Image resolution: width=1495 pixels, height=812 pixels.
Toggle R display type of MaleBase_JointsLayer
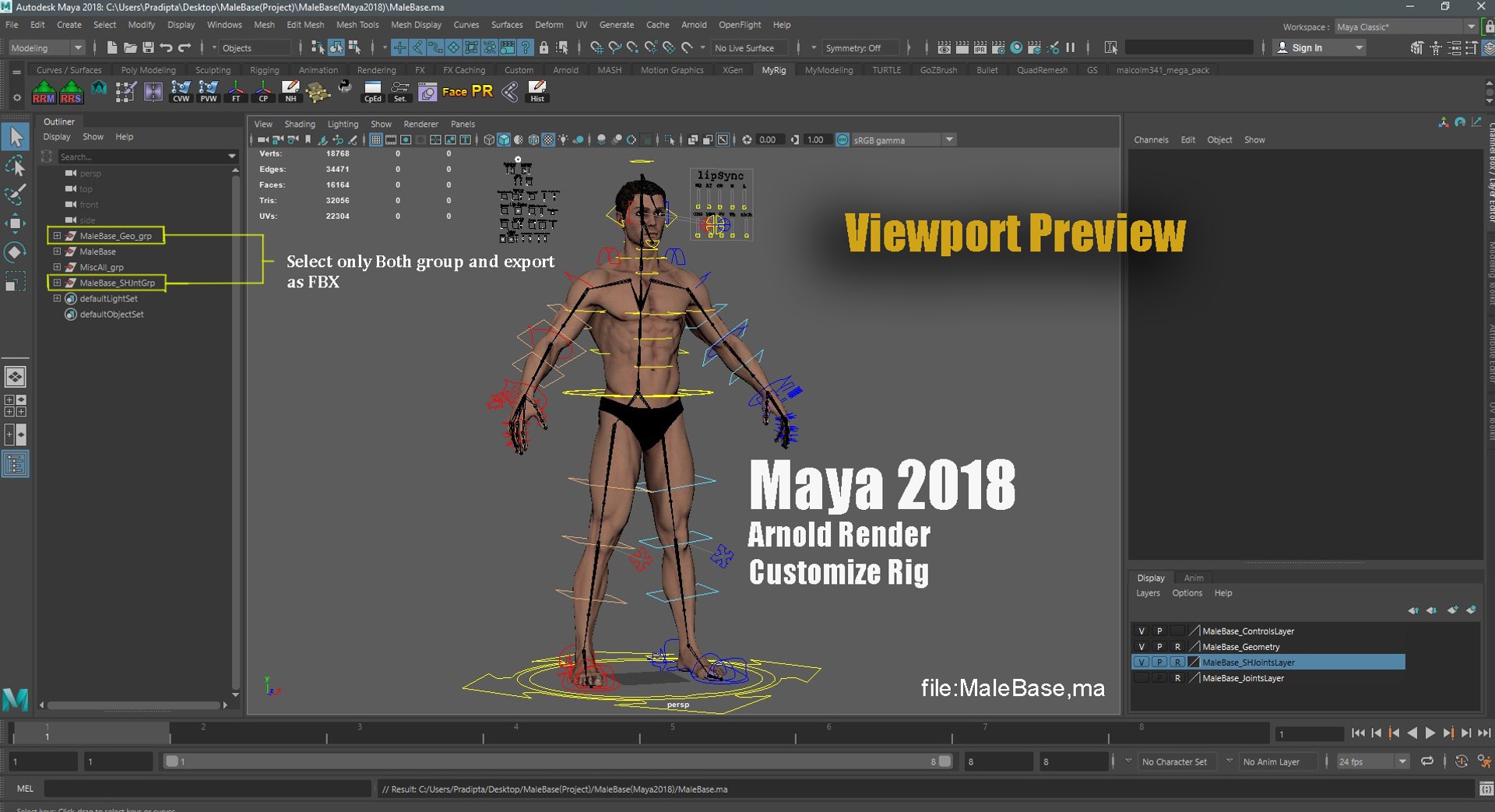[x=1177, y=678]
